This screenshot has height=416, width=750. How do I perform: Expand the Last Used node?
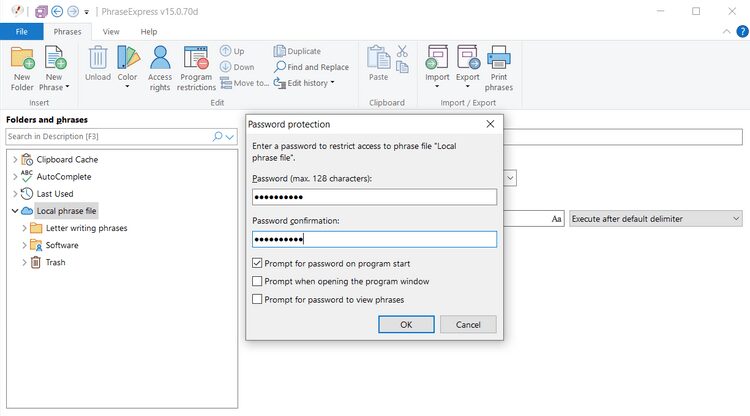pos(15,194)
